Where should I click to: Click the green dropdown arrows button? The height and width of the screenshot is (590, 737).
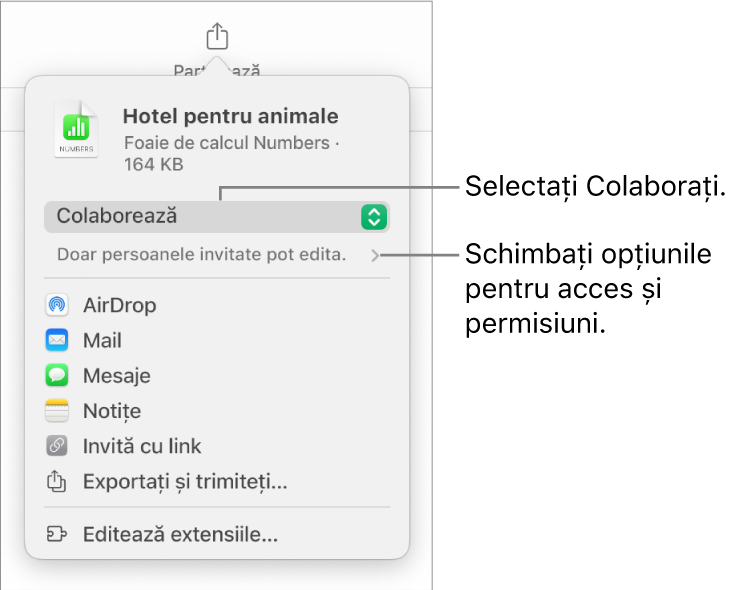[373, 216]
